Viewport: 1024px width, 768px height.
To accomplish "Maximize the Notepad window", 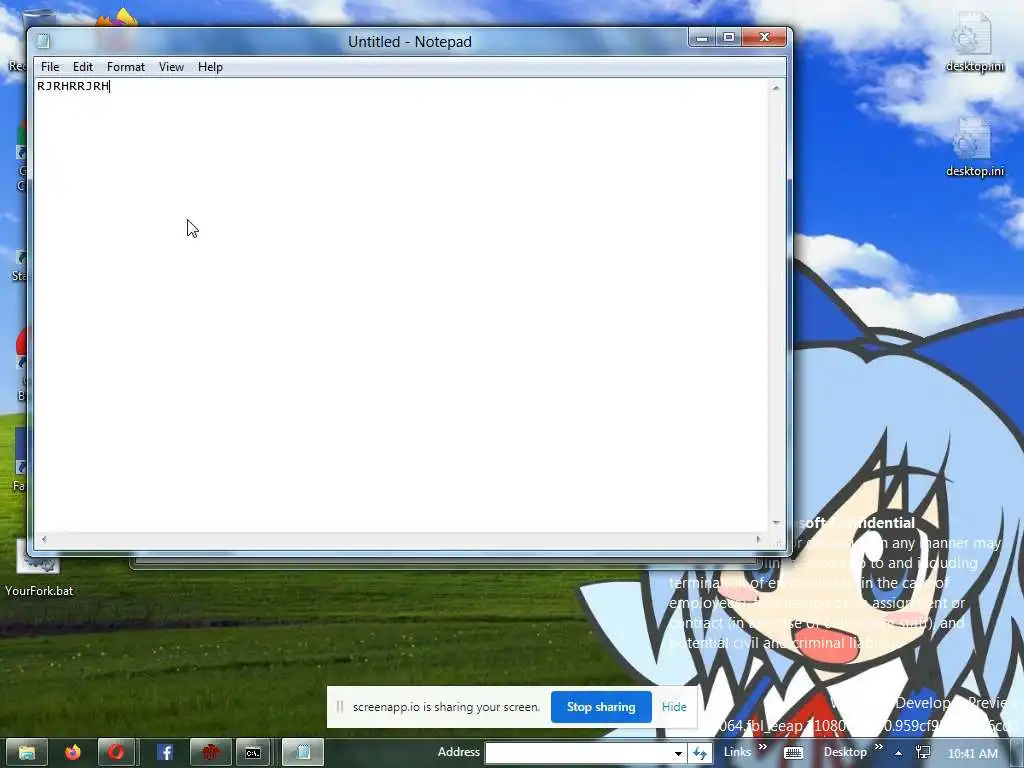I will coord(729,38).
